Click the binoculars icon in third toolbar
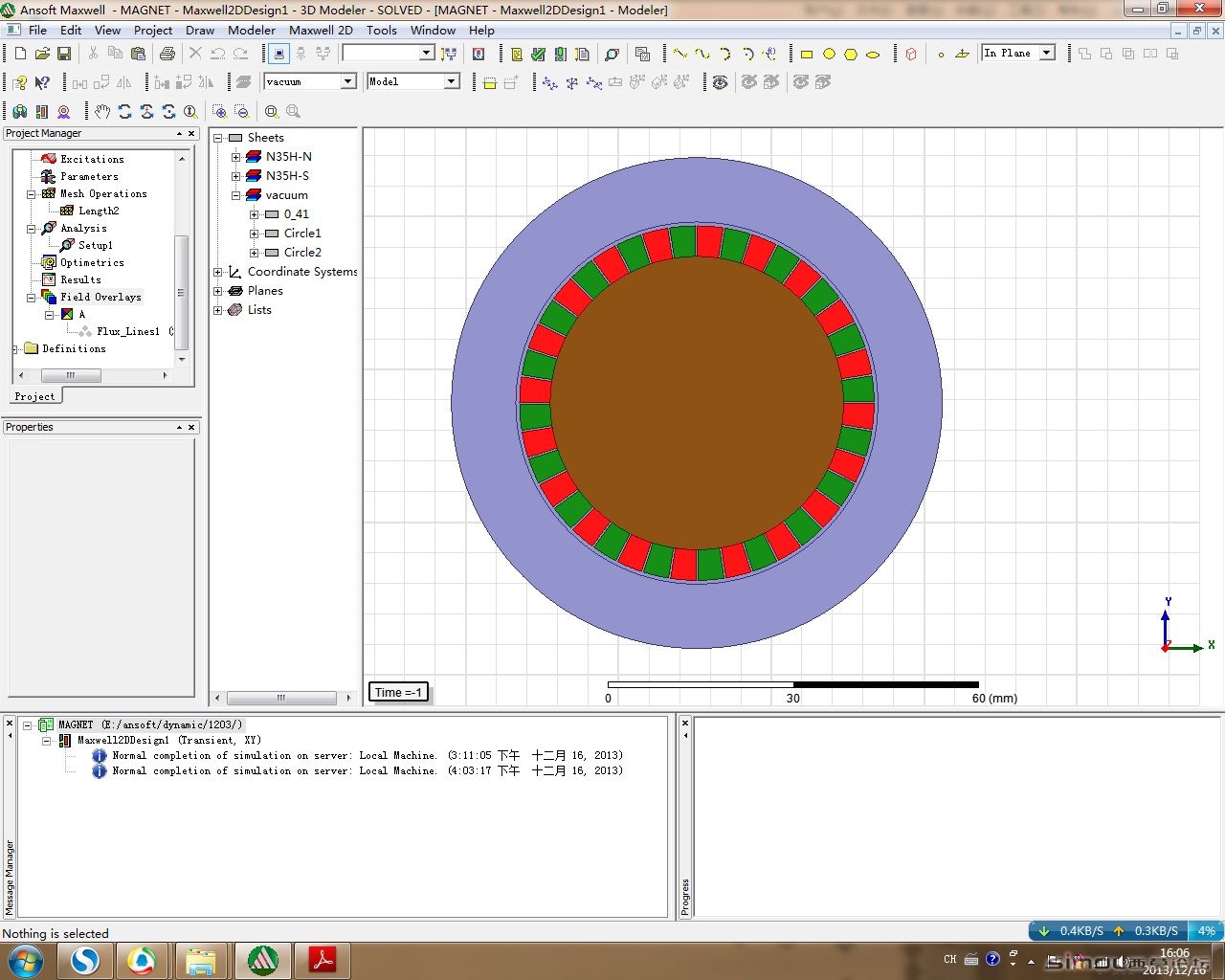The width and height of the screenshot is (1225, 980). coord(19,111)
